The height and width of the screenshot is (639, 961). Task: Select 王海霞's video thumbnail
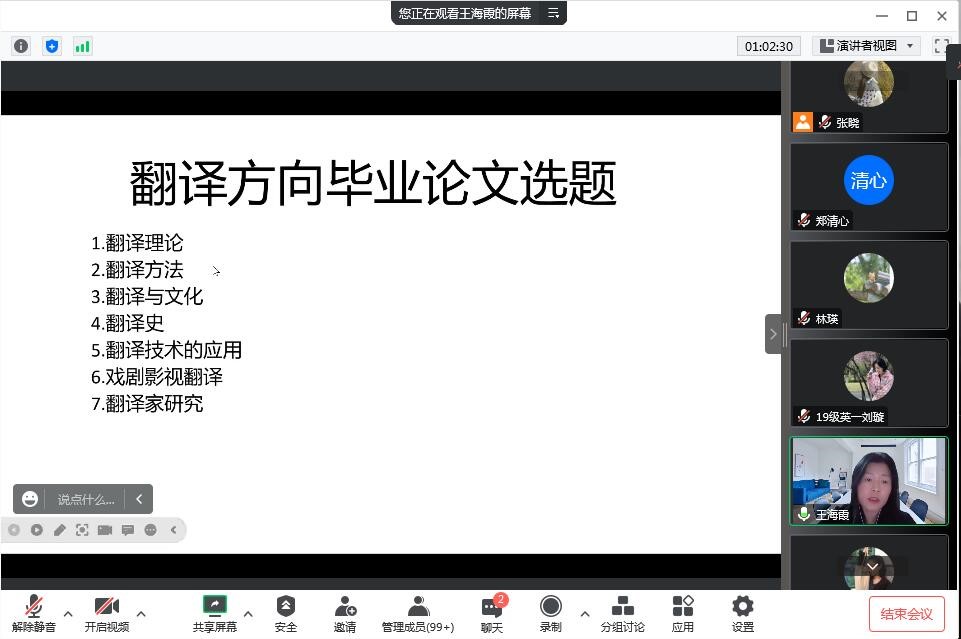868,481
